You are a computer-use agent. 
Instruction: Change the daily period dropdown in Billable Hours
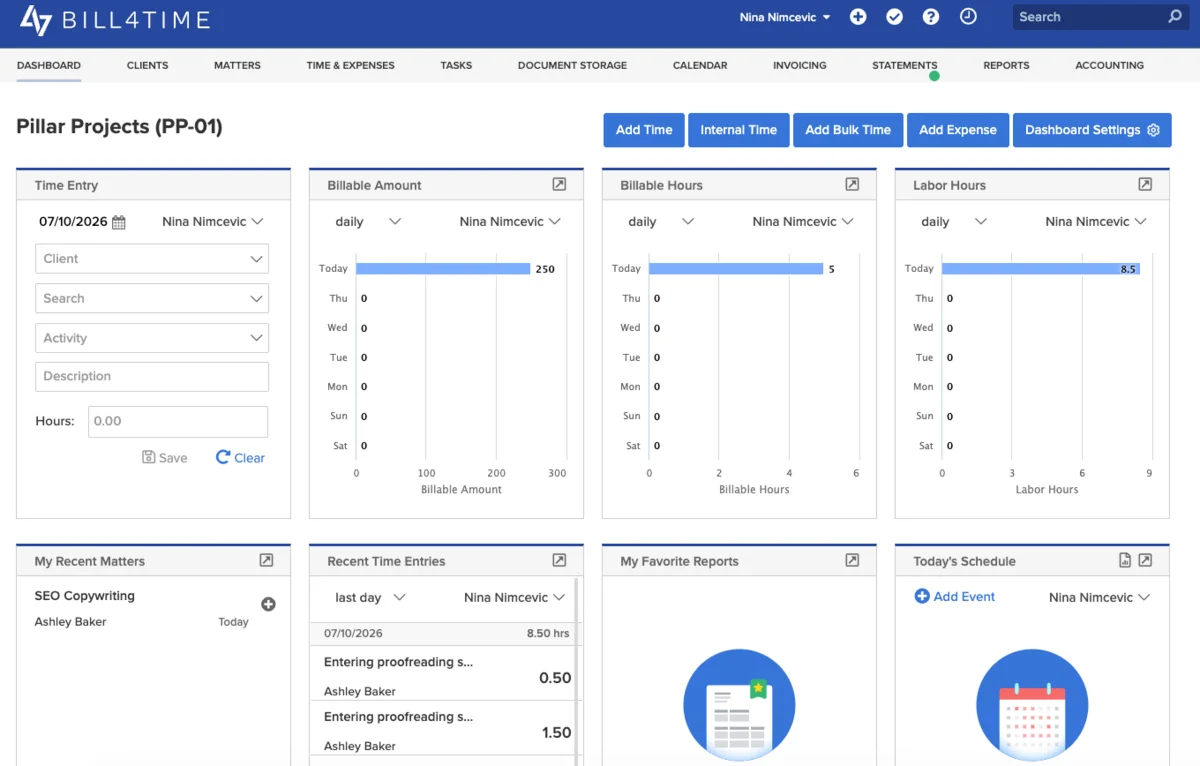click(x=661, y=222)
